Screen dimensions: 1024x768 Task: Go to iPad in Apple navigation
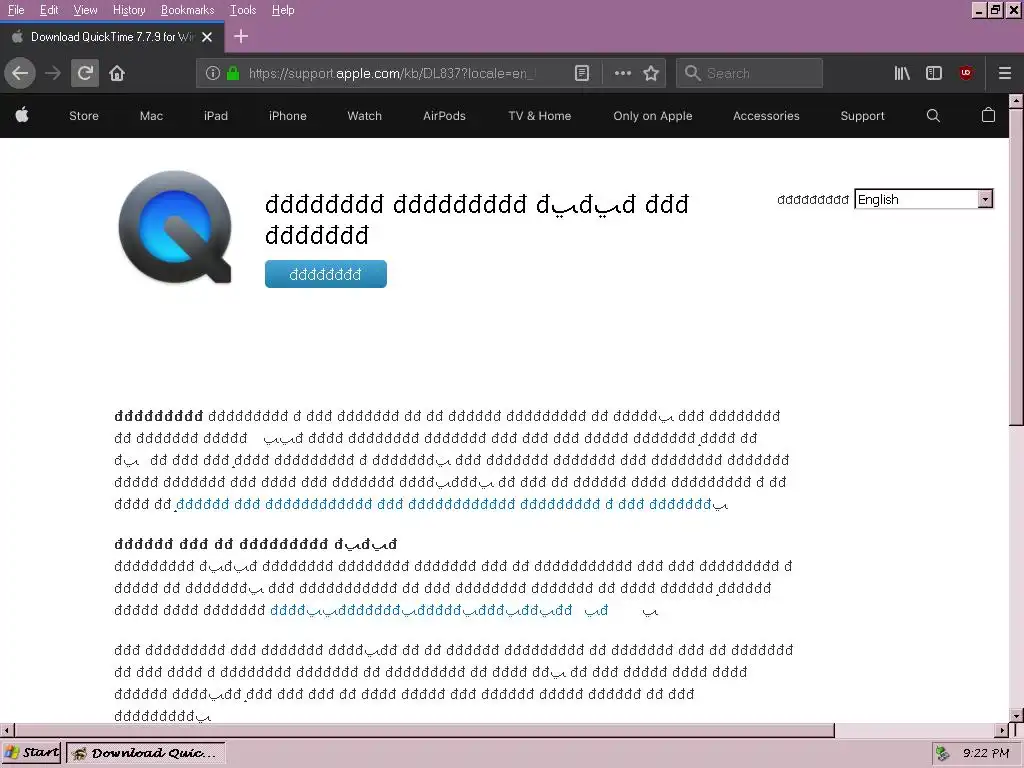pyautogui.click(x=216, y=116)
